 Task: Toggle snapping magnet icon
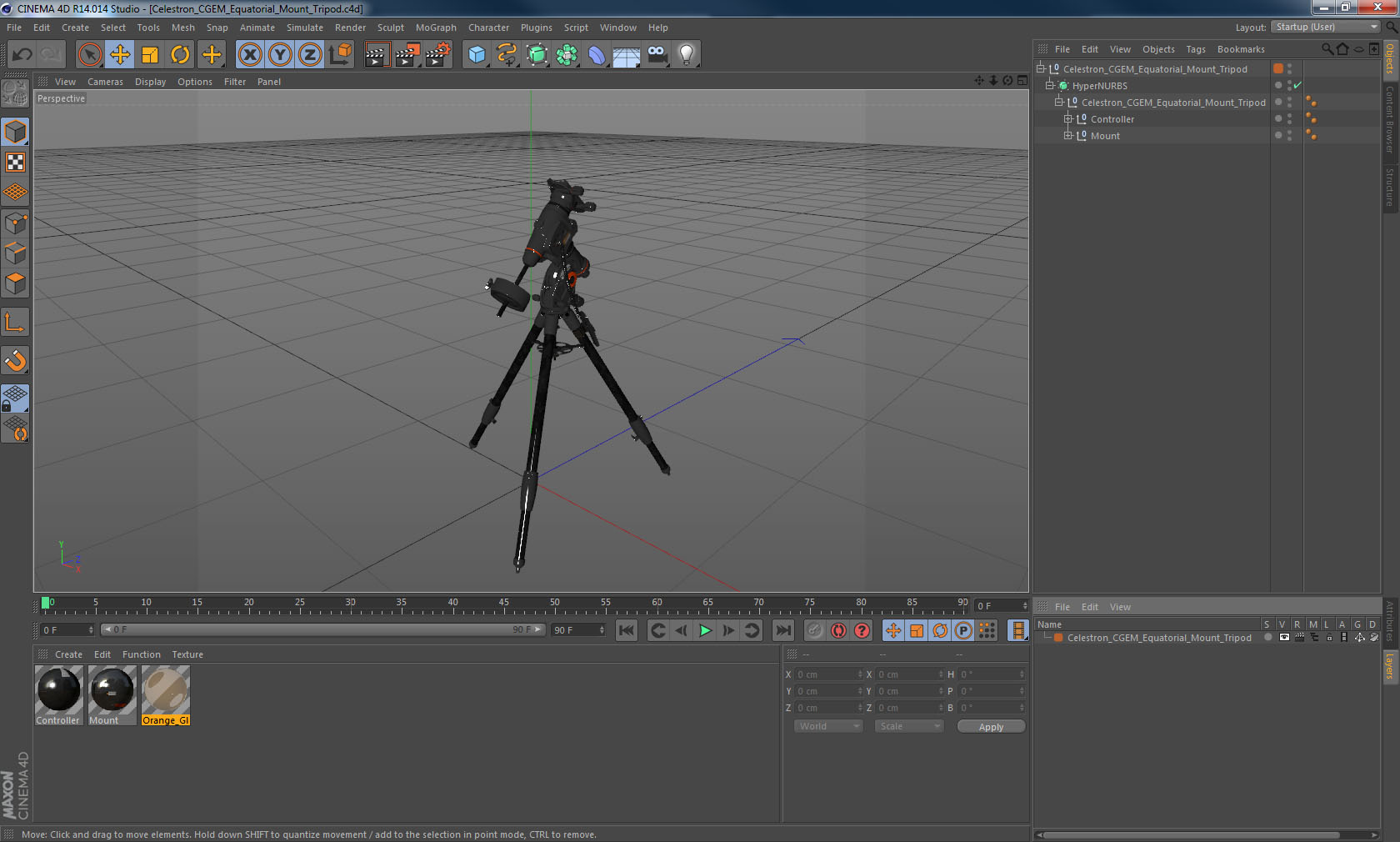(15, 360)
